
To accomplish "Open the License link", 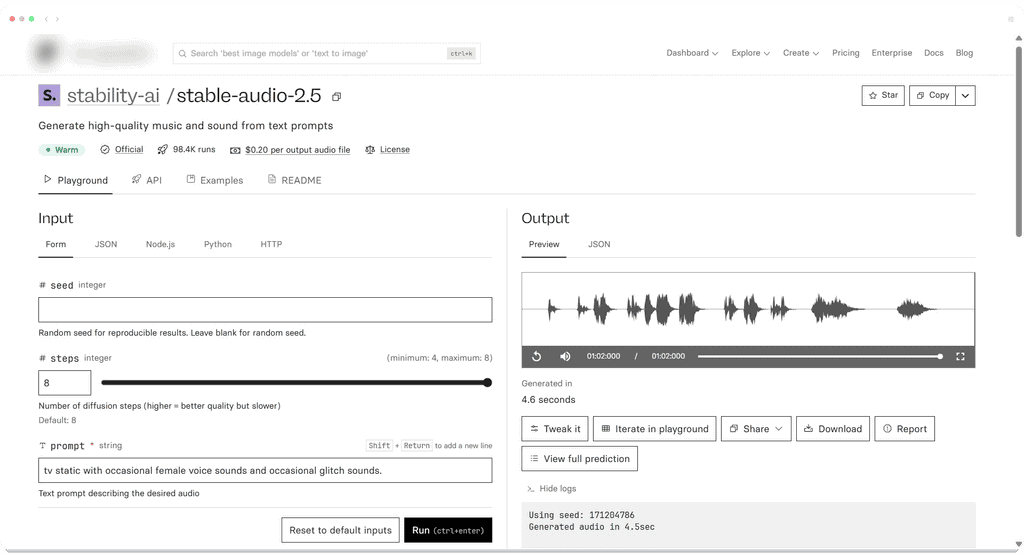I will point(395,150).
